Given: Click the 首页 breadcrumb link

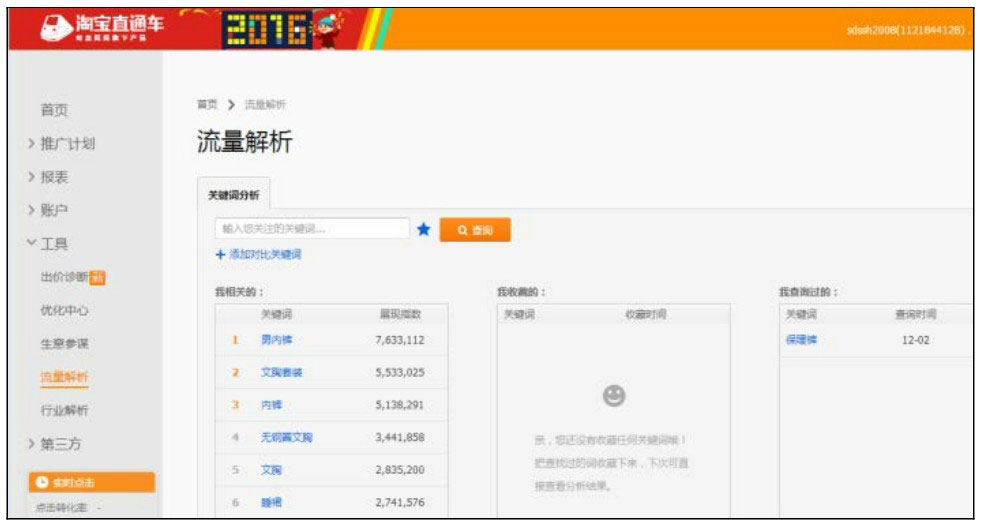Looking at the screenshot, I should click(206, 104).
